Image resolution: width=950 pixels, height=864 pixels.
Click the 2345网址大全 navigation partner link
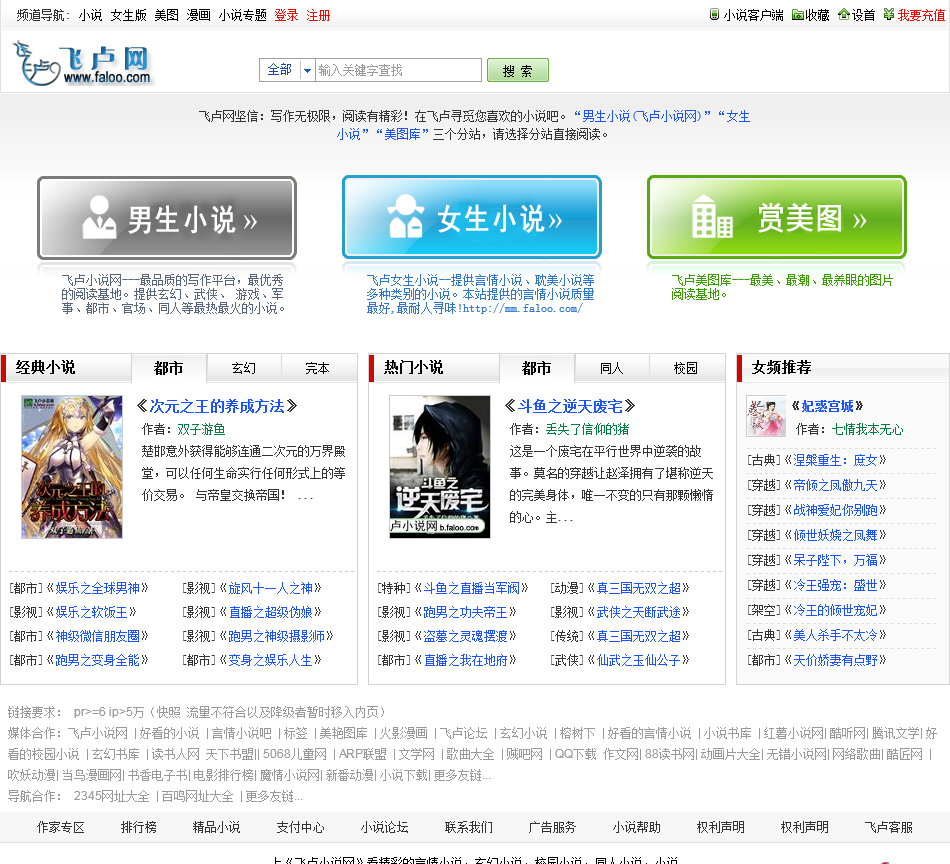pyautogui.click(x=111, y=797)
